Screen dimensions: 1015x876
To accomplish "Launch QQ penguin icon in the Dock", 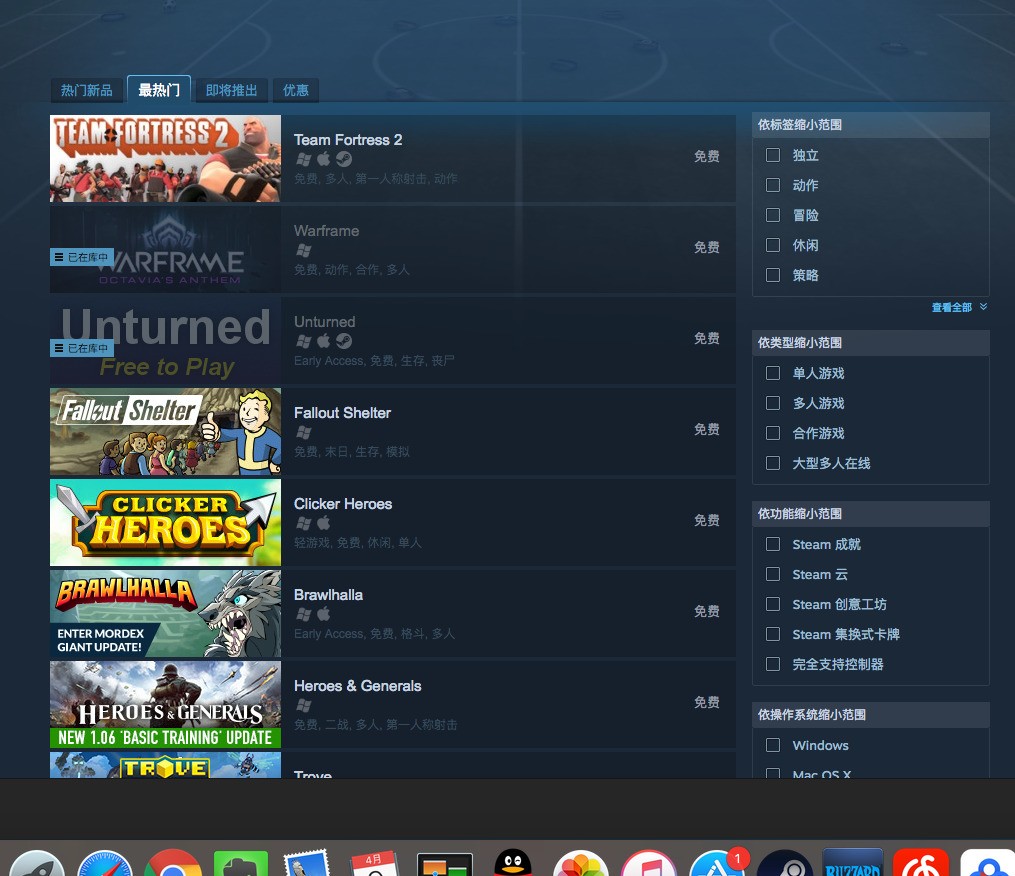I will click(x=512, y=865).
